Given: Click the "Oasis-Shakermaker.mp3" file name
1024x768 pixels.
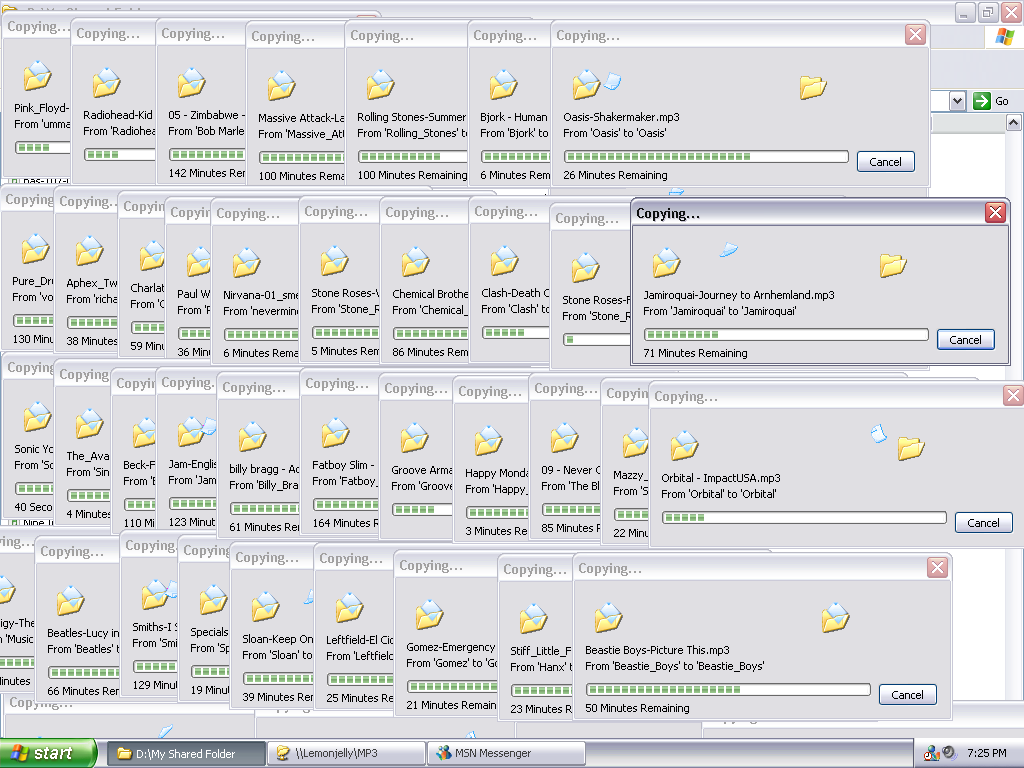Looking at the screenshot, I should 621,117.
